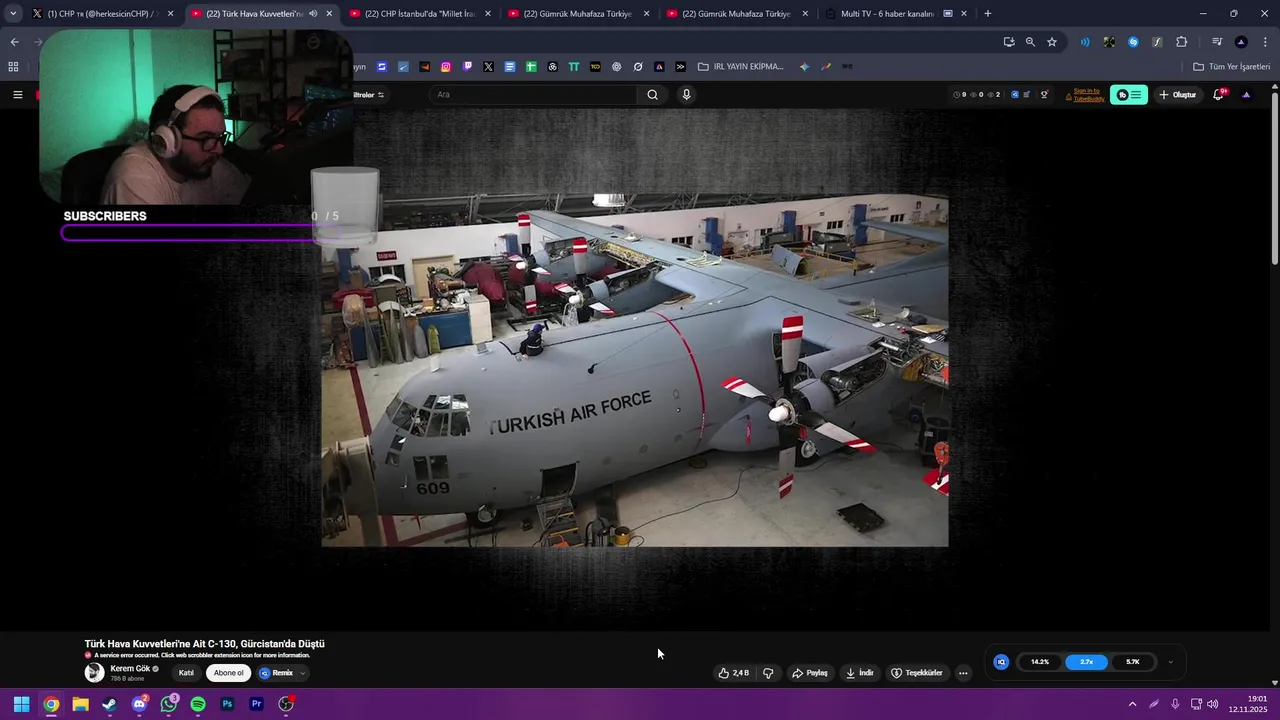Open Photoshop from taskbar
Screen dimensions: 1280x720
[x=227, y=704]
